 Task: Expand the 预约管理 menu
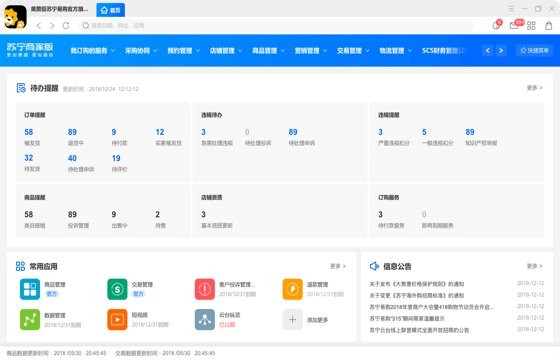[184, 51]
